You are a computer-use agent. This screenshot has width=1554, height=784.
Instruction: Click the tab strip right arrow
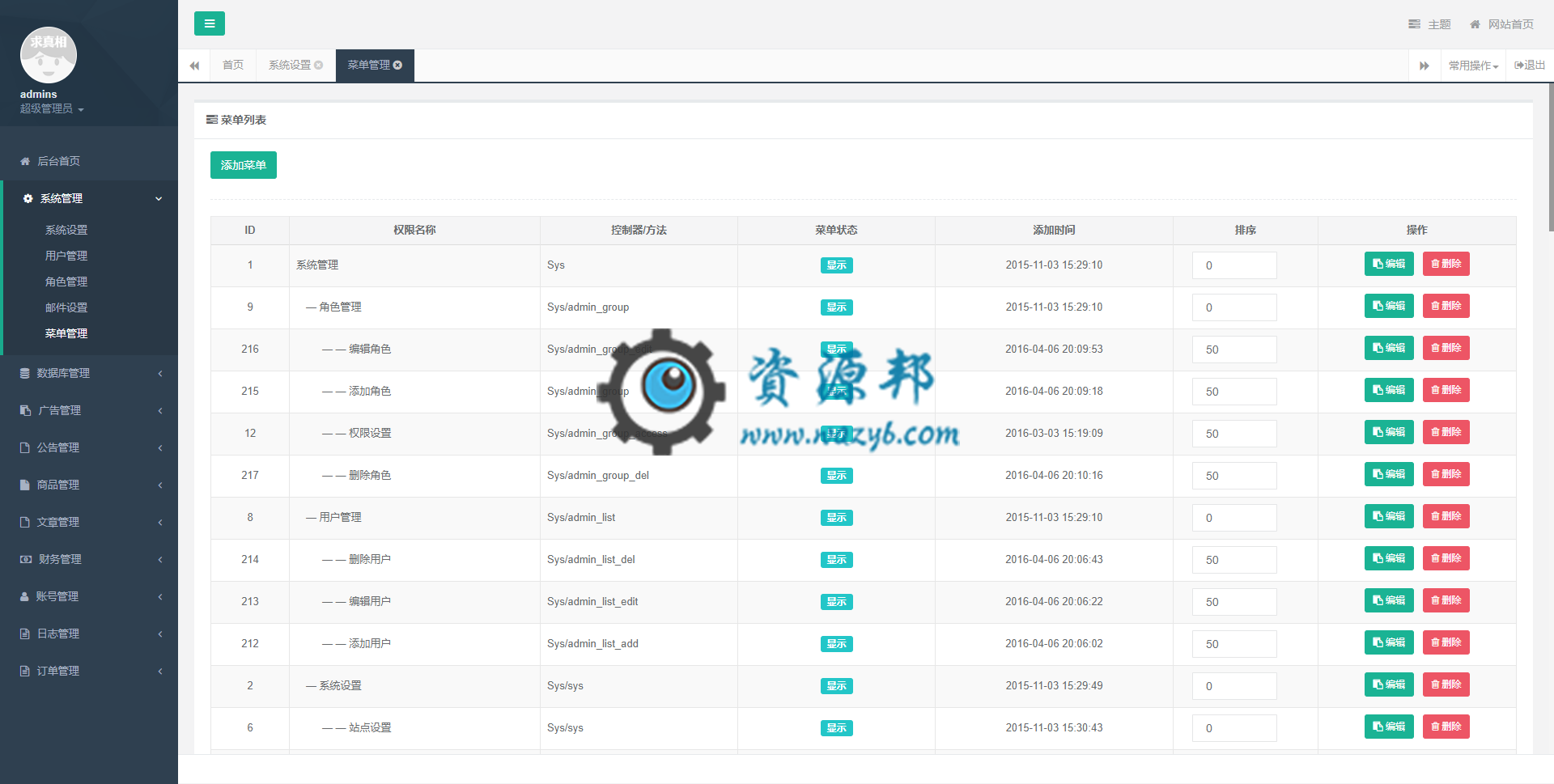1424,66
